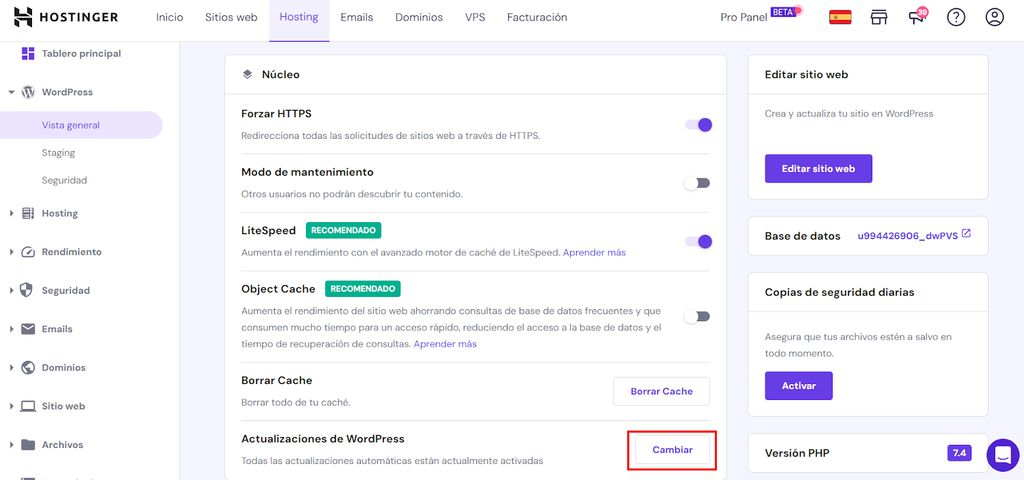Image resolution: width=1024 pixels, height=480 pixels.
Task: Open Staging in WordPress sidebar
Action: [58, 152]
